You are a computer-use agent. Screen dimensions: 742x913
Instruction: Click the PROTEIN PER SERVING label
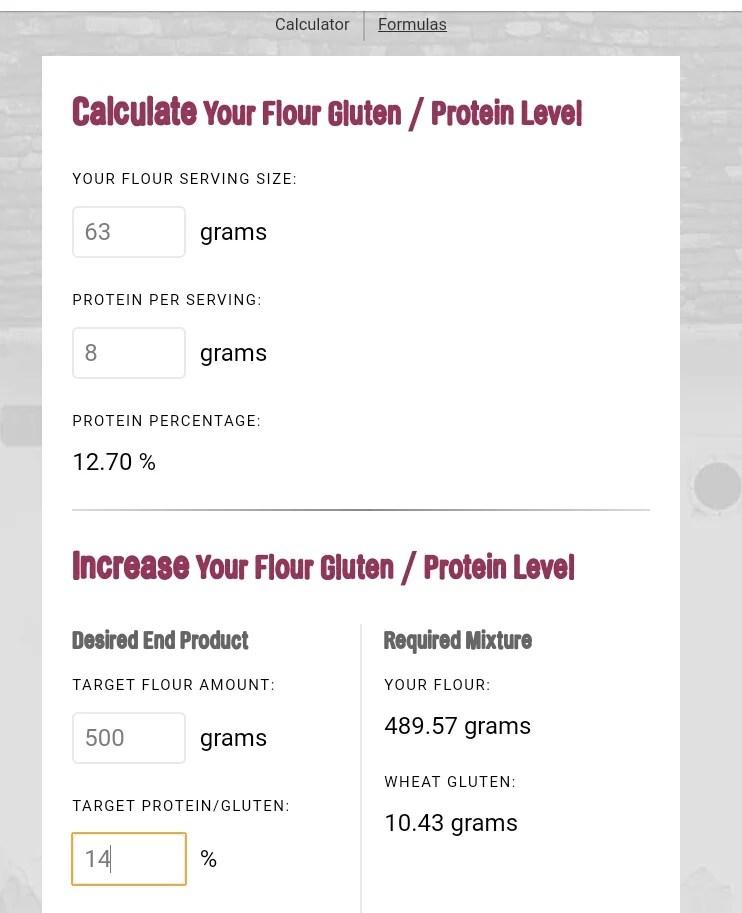(x=167, y=300)
